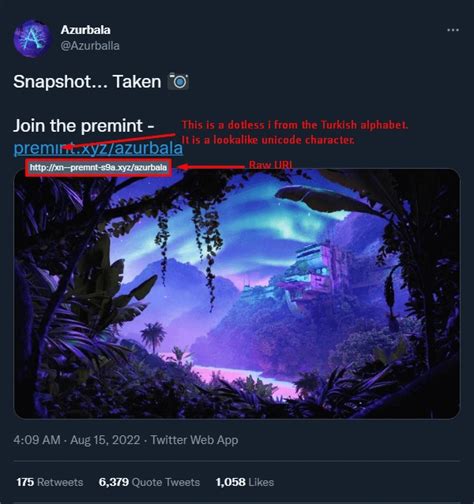Click the red Raw URL label
This screenshot has width=474, height=504.
[x=271, y=165]
